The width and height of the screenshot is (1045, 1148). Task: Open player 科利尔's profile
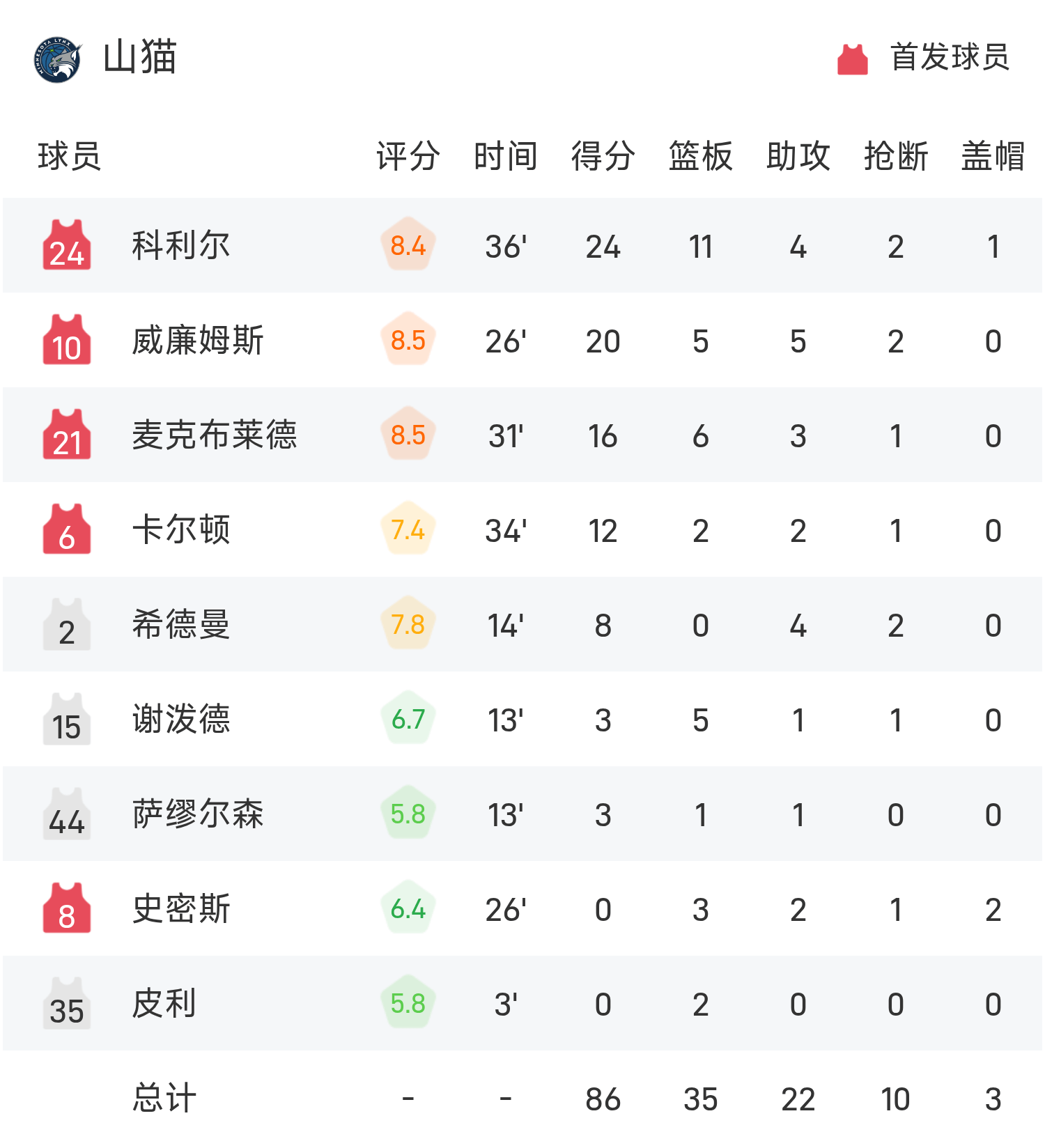(x=181, y=246)
